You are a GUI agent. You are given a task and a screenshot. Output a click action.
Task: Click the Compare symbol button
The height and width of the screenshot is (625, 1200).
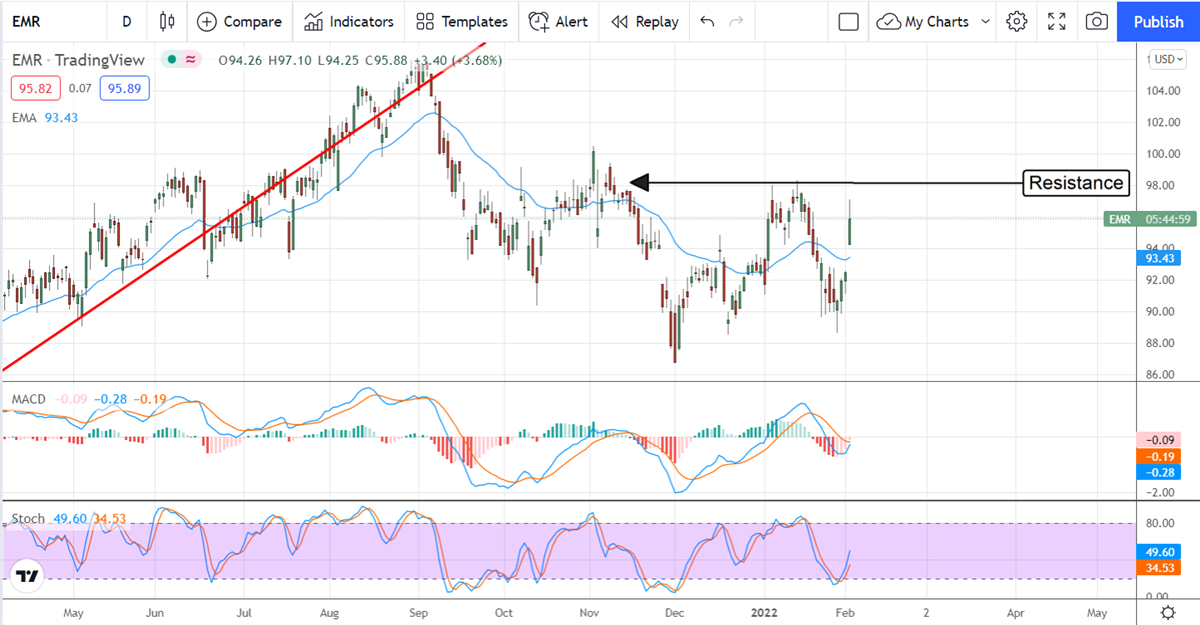(239, 21)
